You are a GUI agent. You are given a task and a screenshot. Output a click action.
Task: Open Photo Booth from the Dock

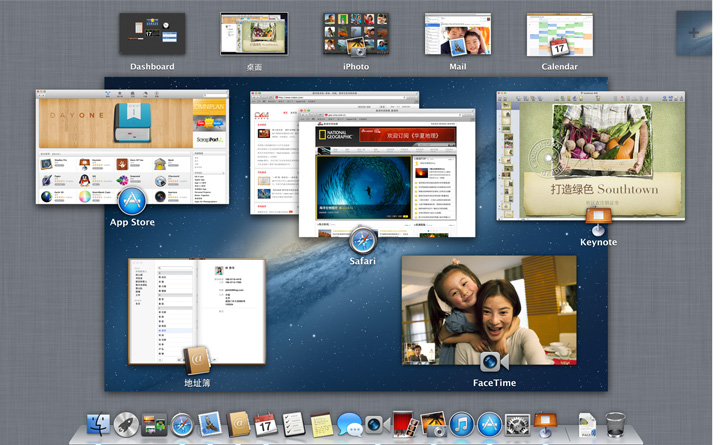[x=404, y=424]
